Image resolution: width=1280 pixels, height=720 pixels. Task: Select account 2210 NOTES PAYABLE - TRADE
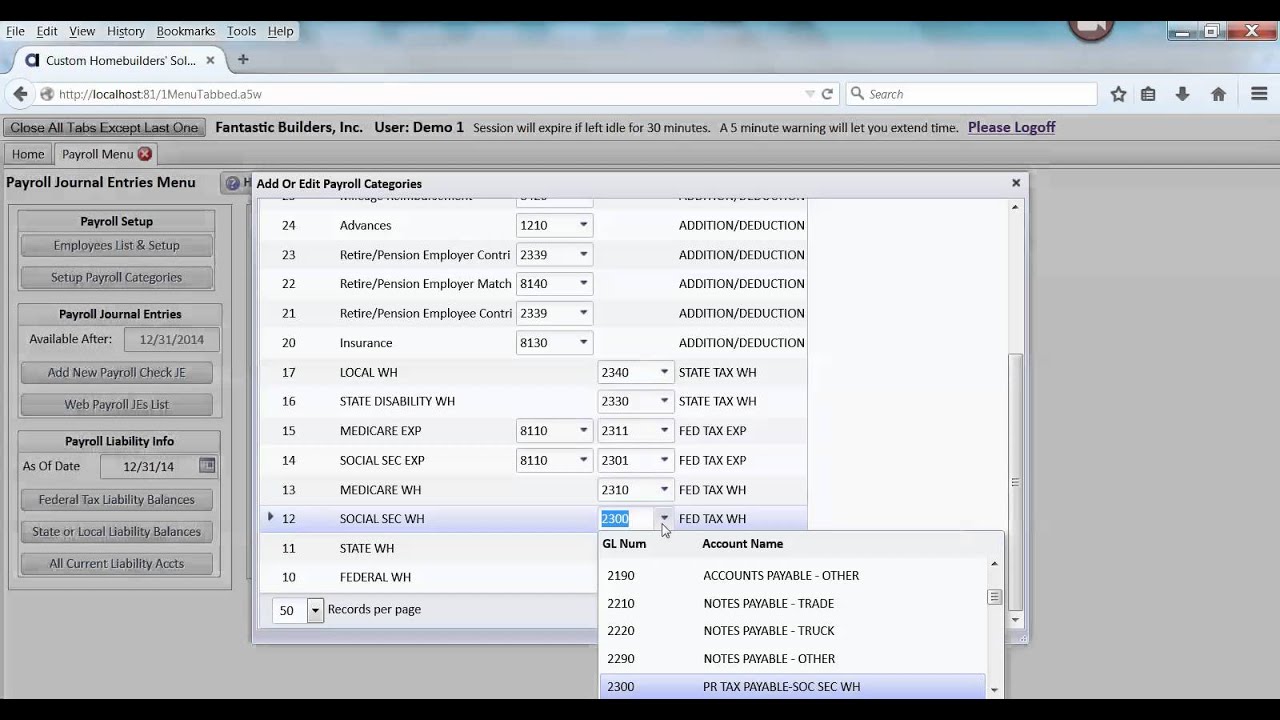pos(792,603)
